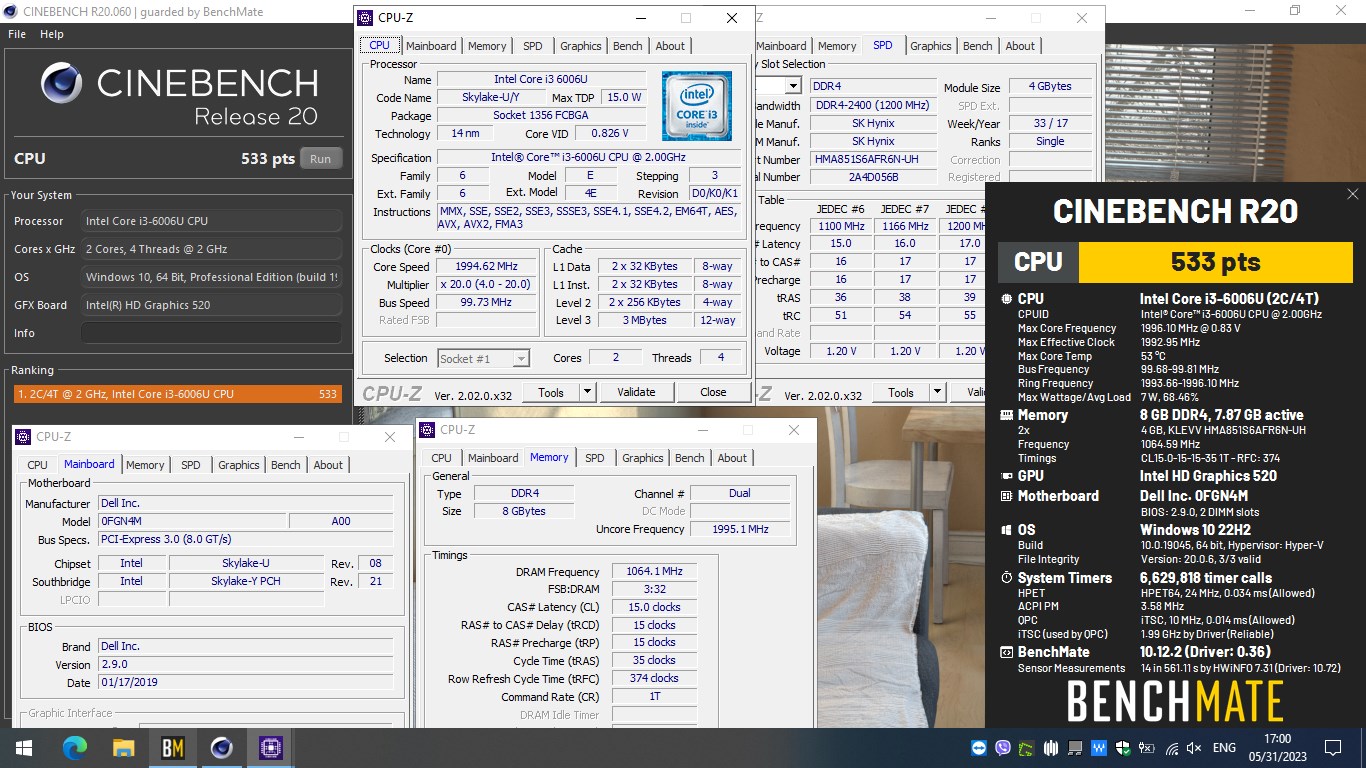Select the Graphics tab in the top CPU window
1366x768 pixels.
581,46
